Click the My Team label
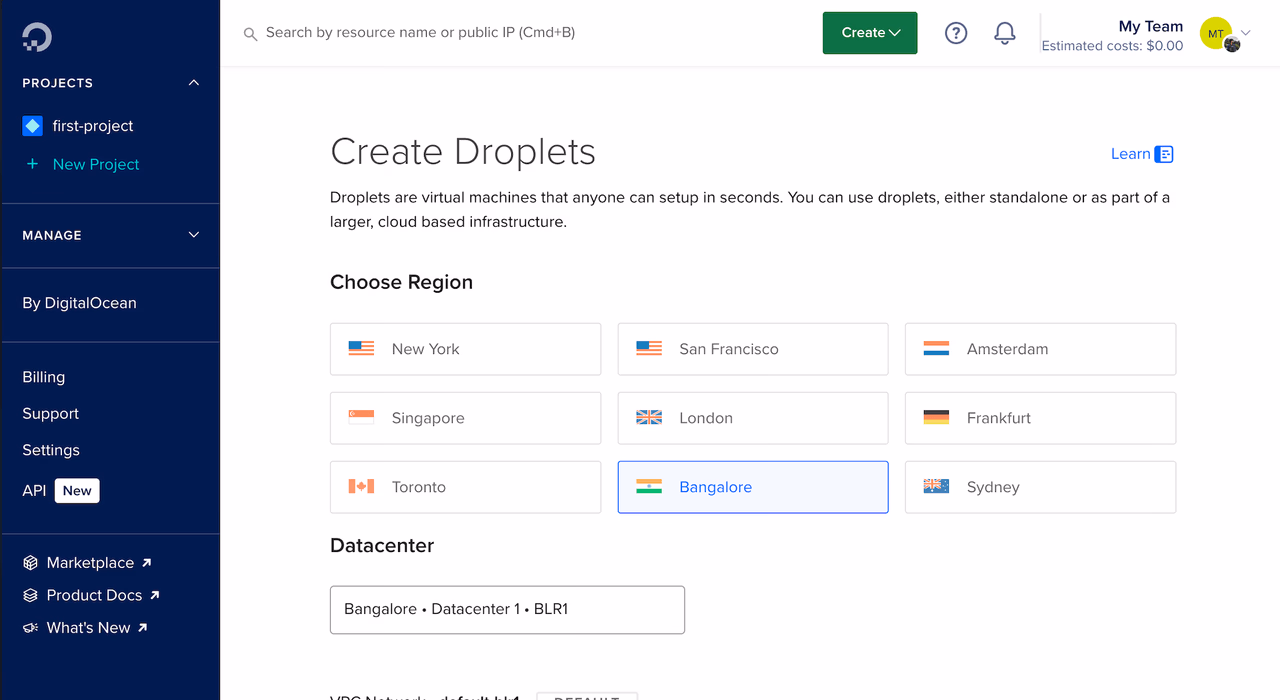 pos(1151,26)
